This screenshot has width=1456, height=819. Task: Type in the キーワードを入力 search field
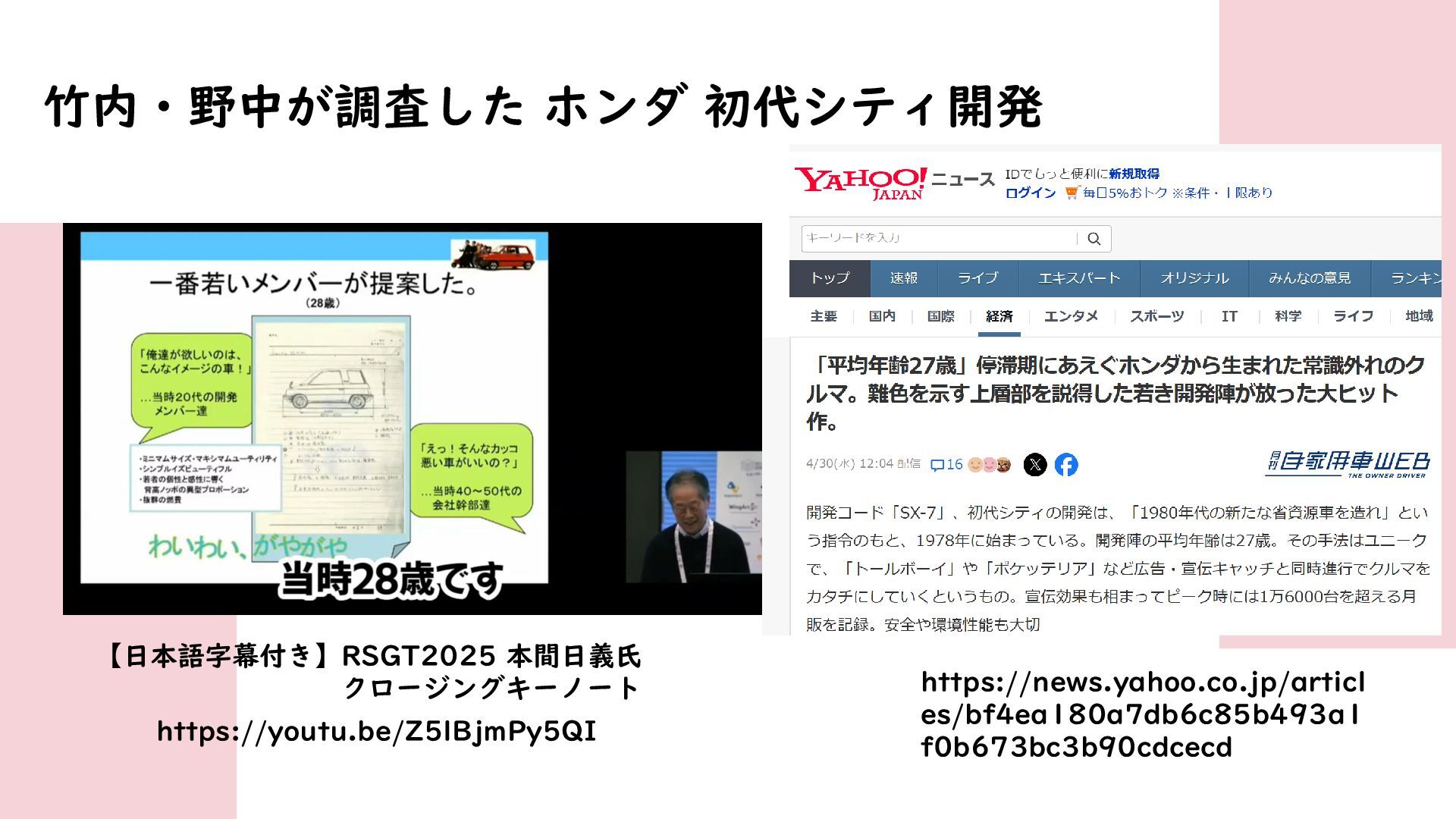pyautogui.click(x=938, y=238)
